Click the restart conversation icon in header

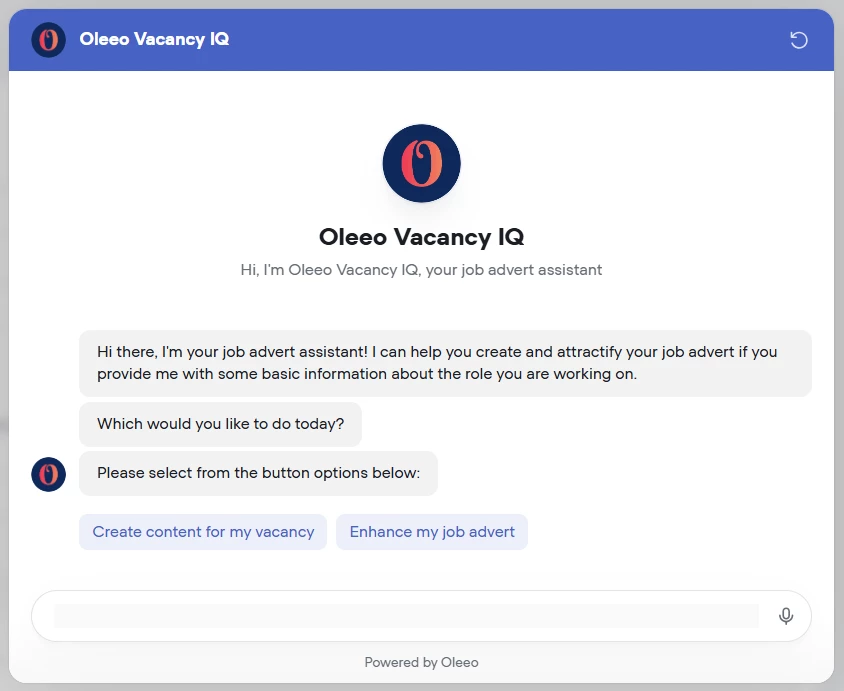pyautogui.click(x=798, y=40)
